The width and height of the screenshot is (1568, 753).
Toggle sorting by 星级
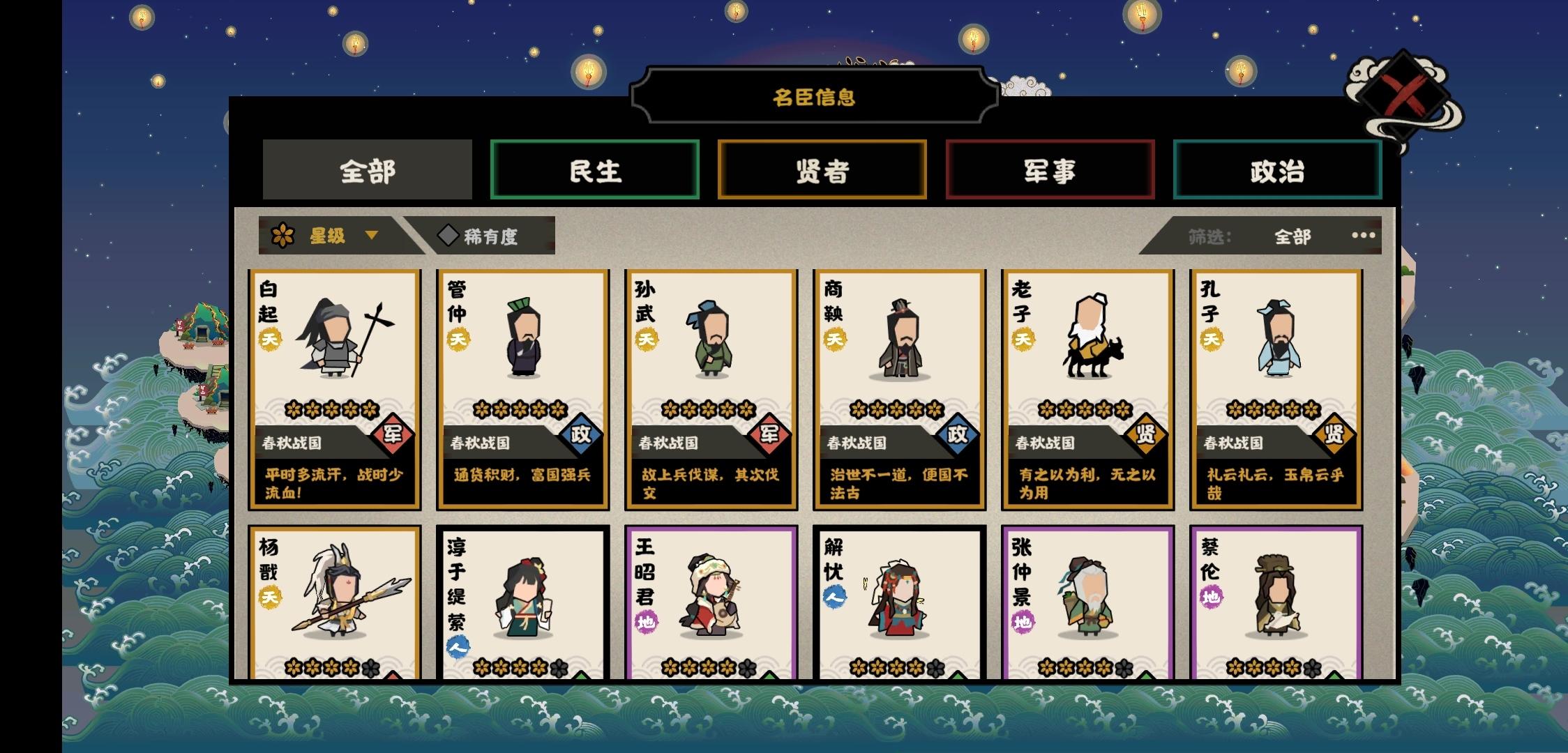tap(327, 236)
